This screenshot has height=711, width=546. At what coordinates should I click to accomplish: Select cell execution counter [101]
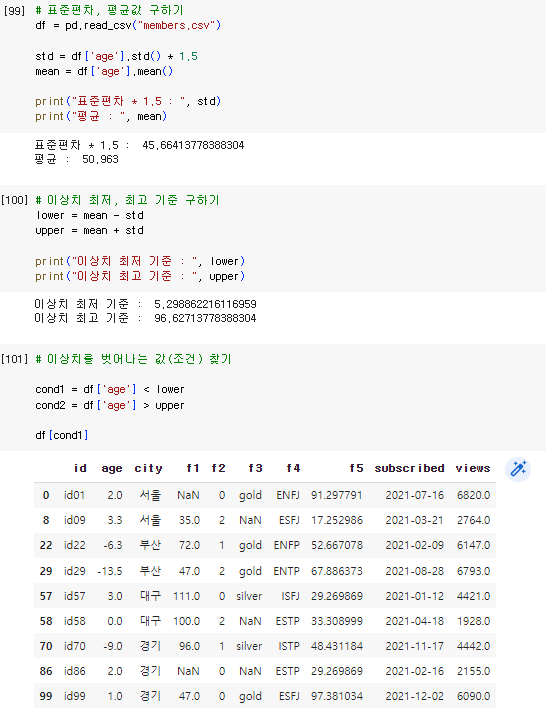pos(14,359)
